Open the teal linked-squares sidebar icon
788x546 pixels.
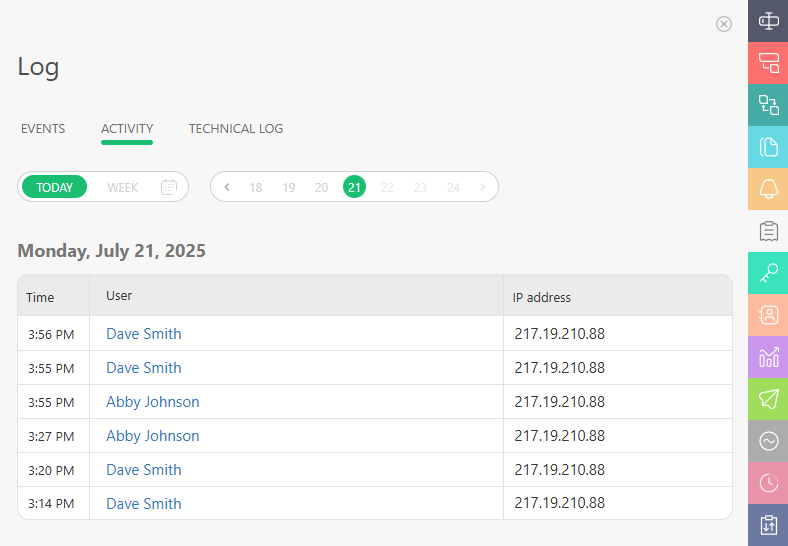(768, 105)
